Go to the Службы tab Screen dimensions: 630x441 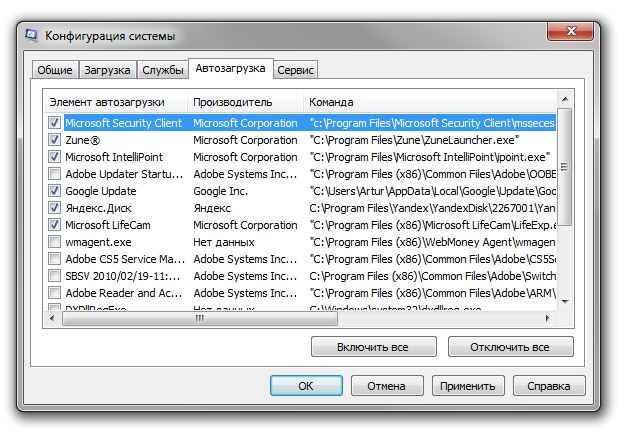coord(163,70)
